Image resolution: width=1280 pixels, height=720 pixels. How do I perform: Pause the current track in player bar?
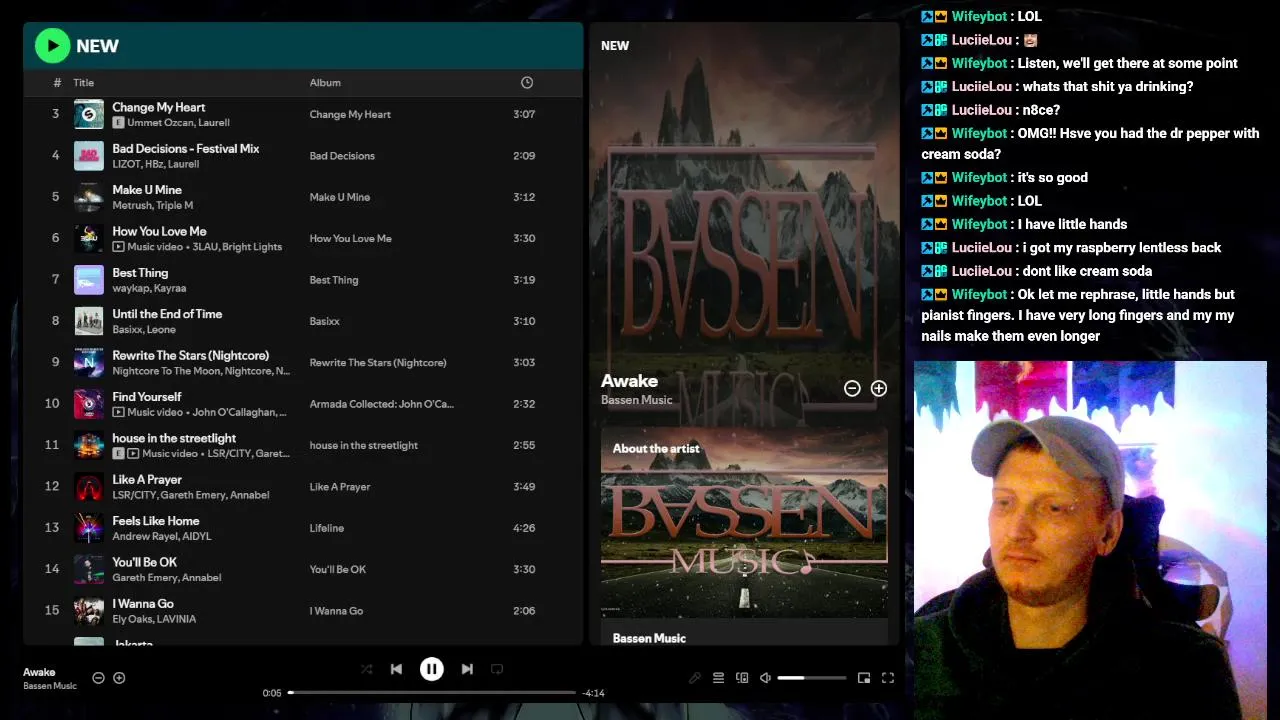tap(432, 669)
